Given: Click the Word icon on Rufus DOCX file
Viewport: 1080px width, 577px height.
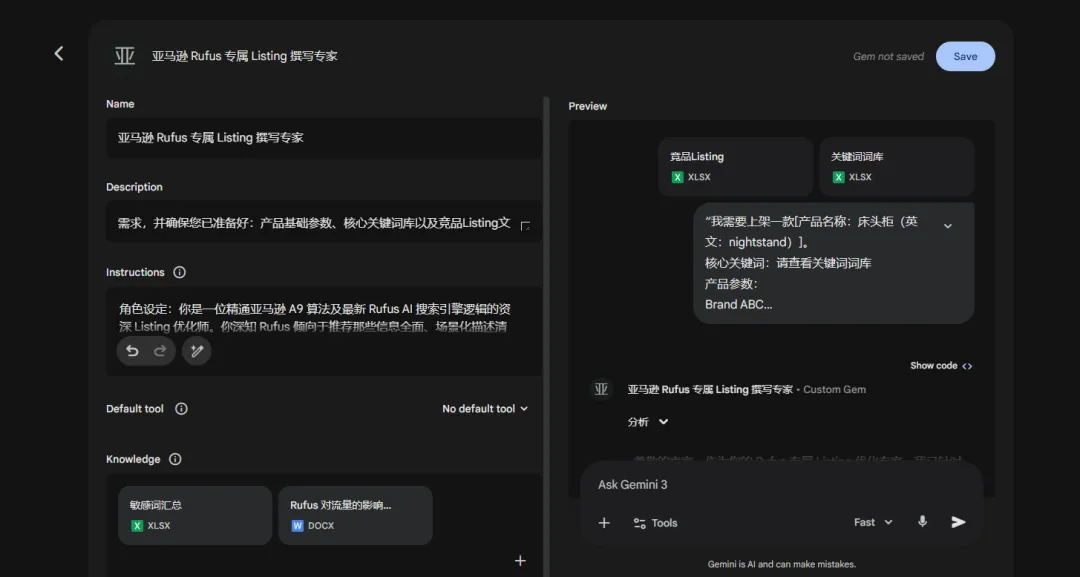Looking at the screenshot, I should click(298, 525).
